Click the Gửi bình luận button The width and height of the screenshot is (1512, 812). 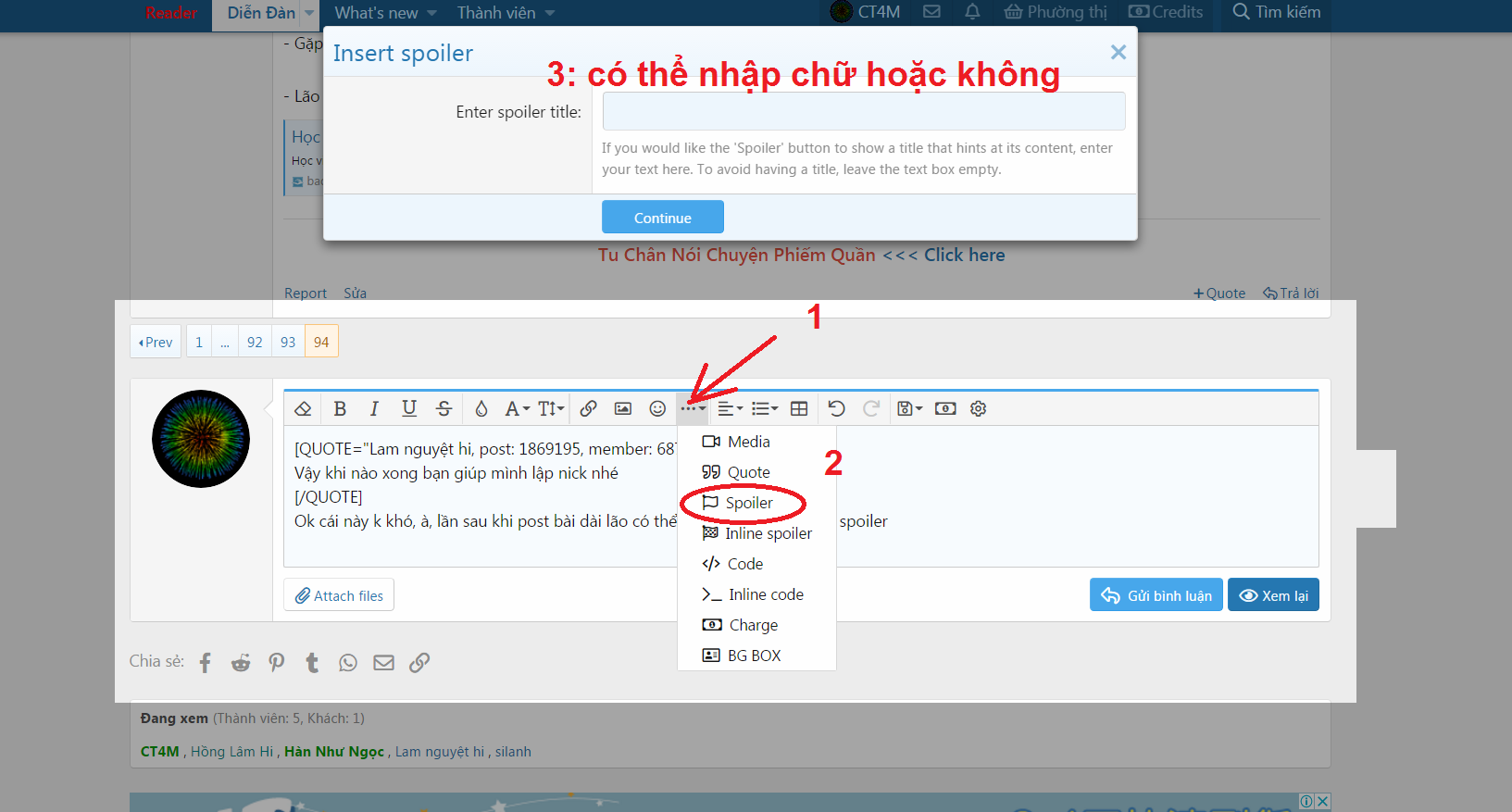click(x=1156, y=595)
